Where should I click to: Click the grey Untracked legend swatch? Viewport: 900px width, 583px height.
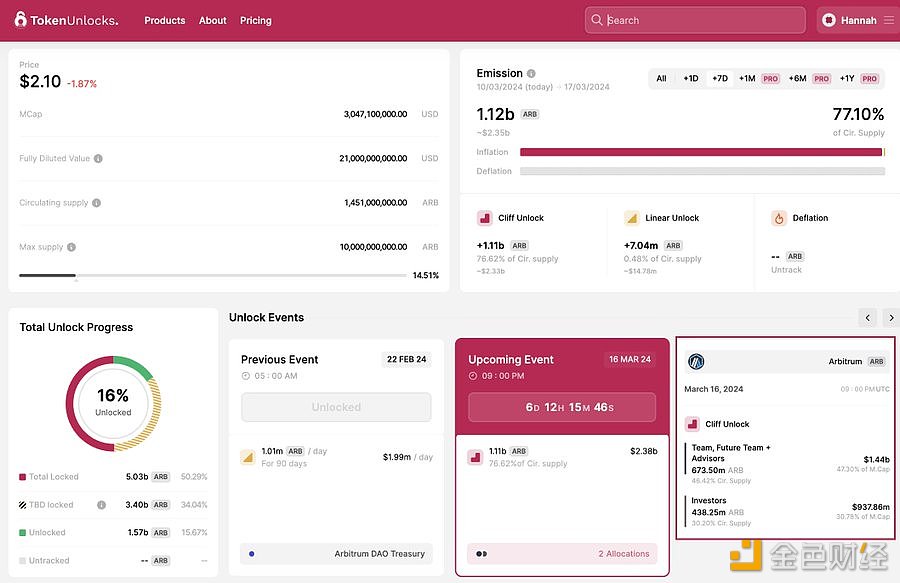pos(22,561)
